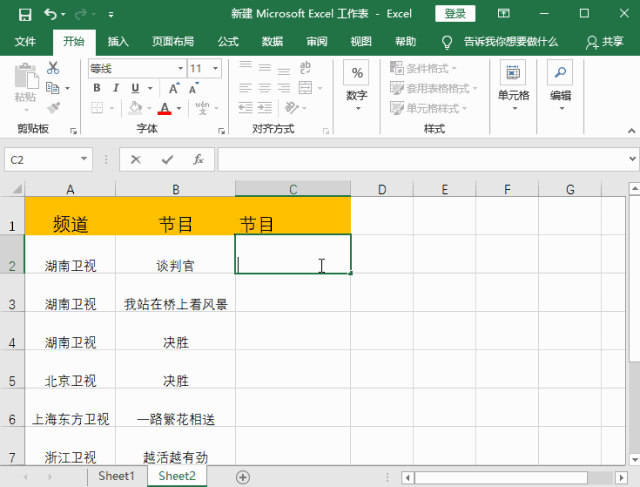Click the red font color A button
This screenshot has width=640, height=487.
164,108
